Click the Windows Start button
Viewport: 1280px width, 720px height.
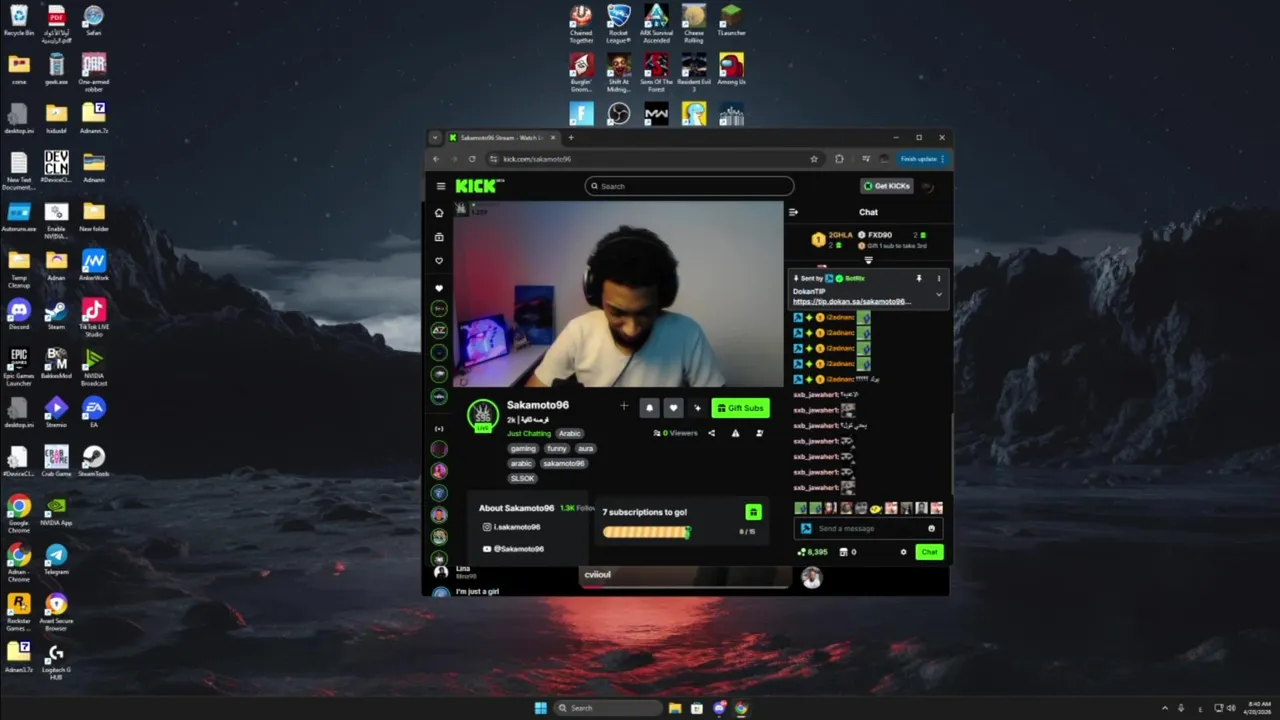(541, 708)
